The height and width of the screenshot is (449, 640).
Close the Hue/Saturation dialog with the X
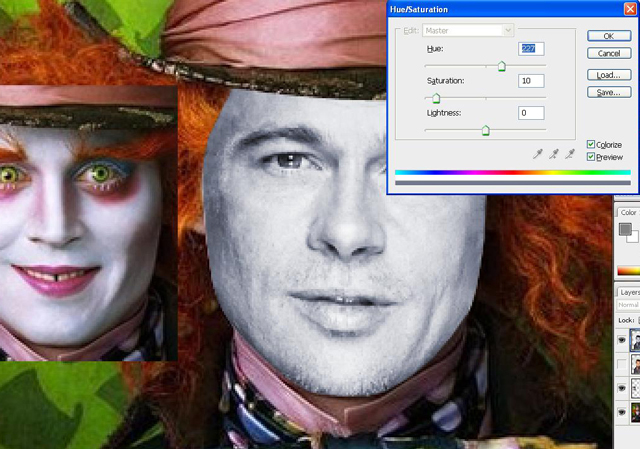[x=630, y=9]
